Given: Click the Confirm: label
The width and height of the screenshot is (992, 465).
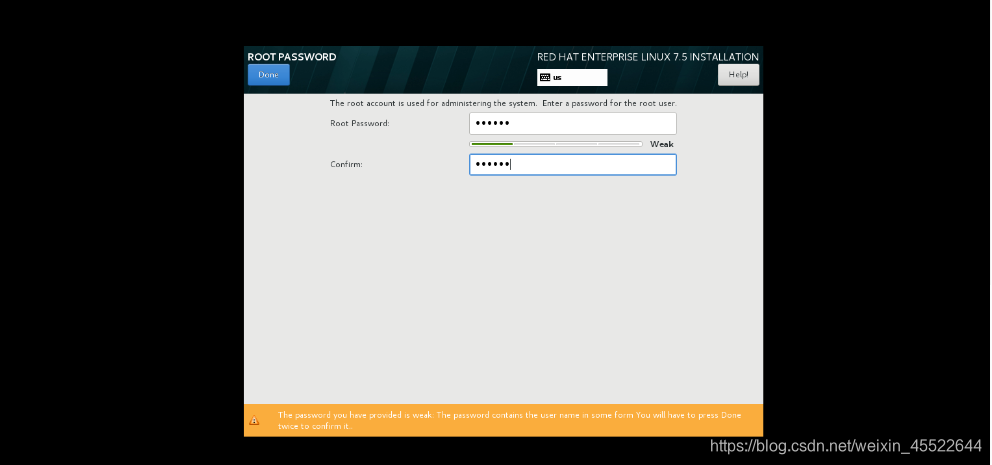Looking at the screenshot, I should 346,164.
